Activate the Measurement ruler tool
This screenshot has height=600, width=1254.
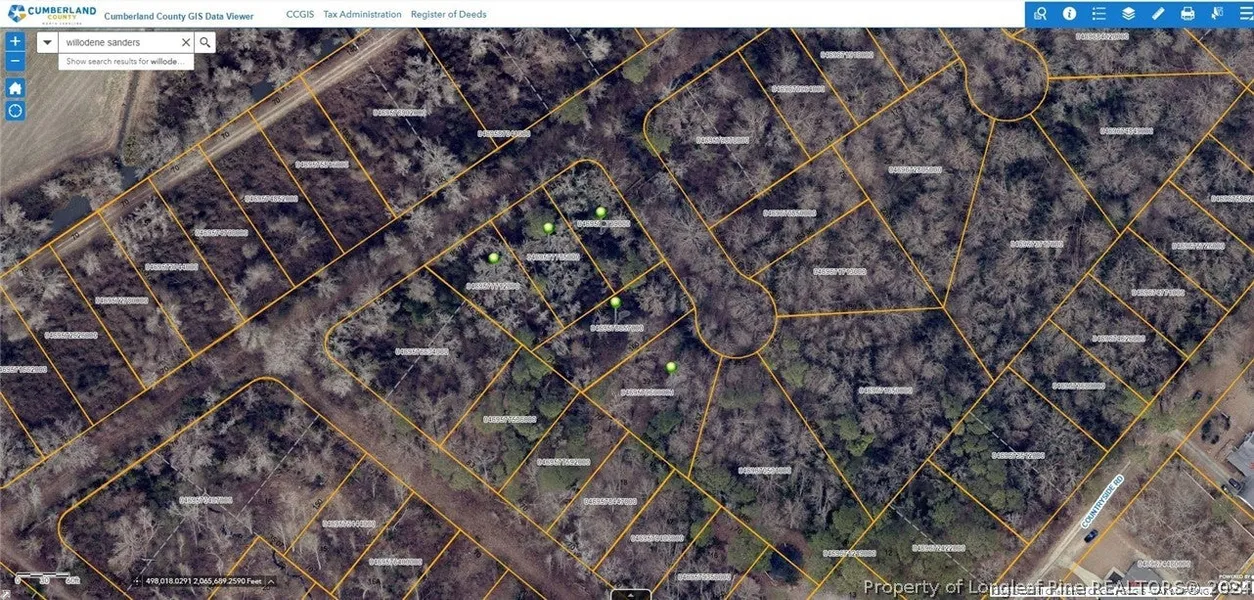[x=1158, y=14]
